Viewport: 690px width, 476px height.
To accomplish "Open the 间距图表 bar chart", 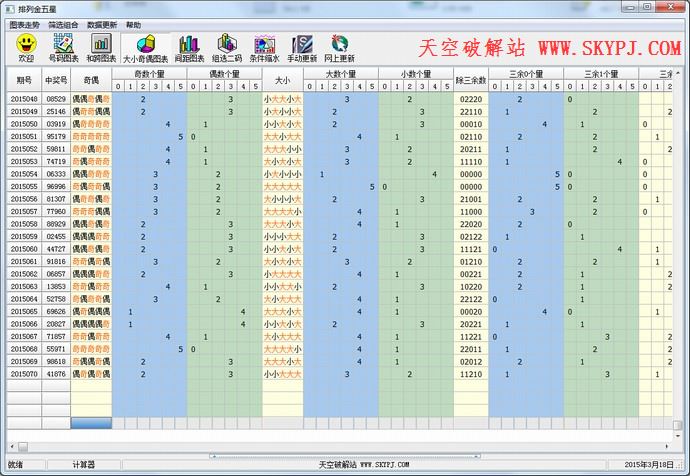I will (x=188, y=46).
